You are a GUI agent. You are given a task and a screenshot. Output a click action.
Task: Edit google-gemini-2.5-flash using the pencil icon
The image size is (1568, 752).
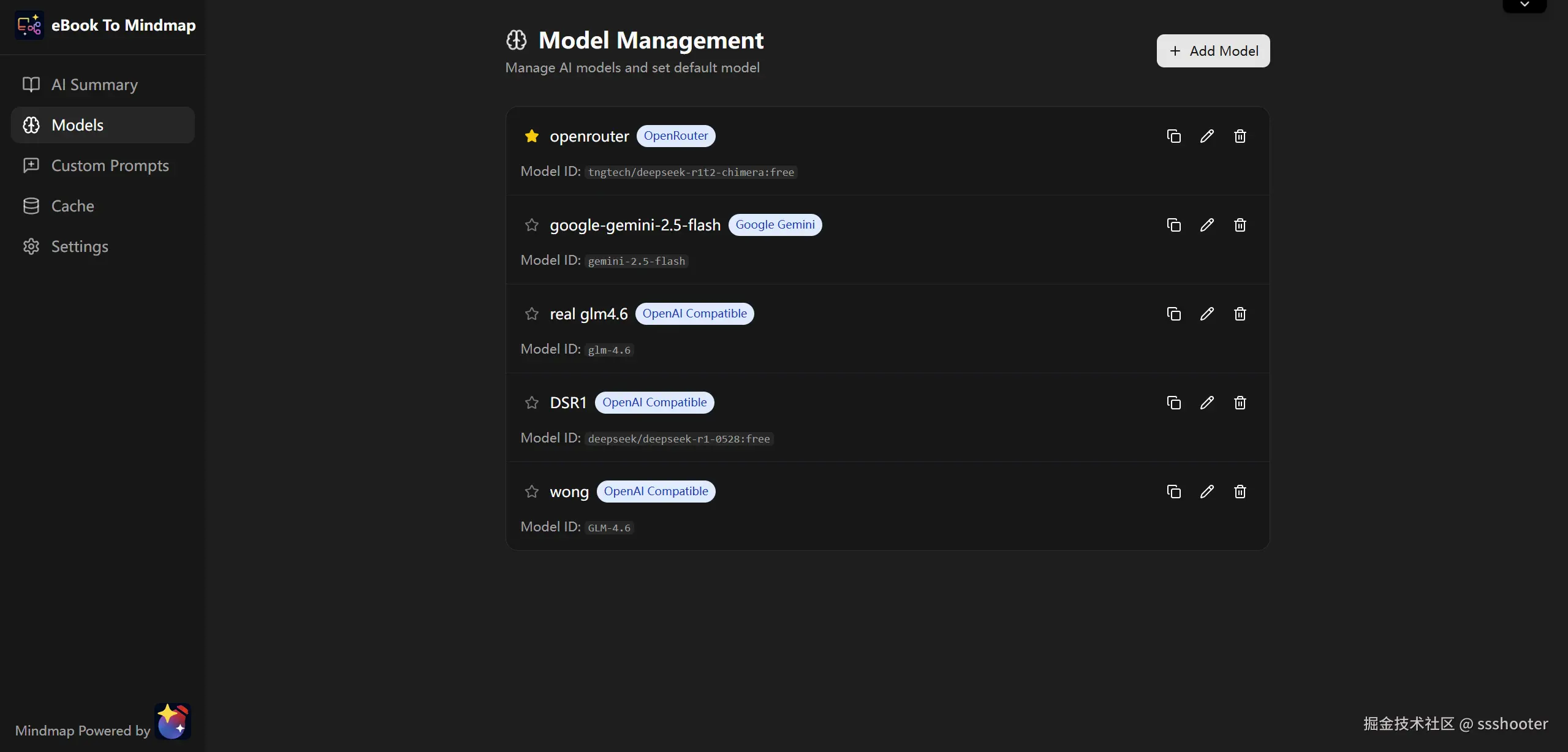(x=1206, y=225)
